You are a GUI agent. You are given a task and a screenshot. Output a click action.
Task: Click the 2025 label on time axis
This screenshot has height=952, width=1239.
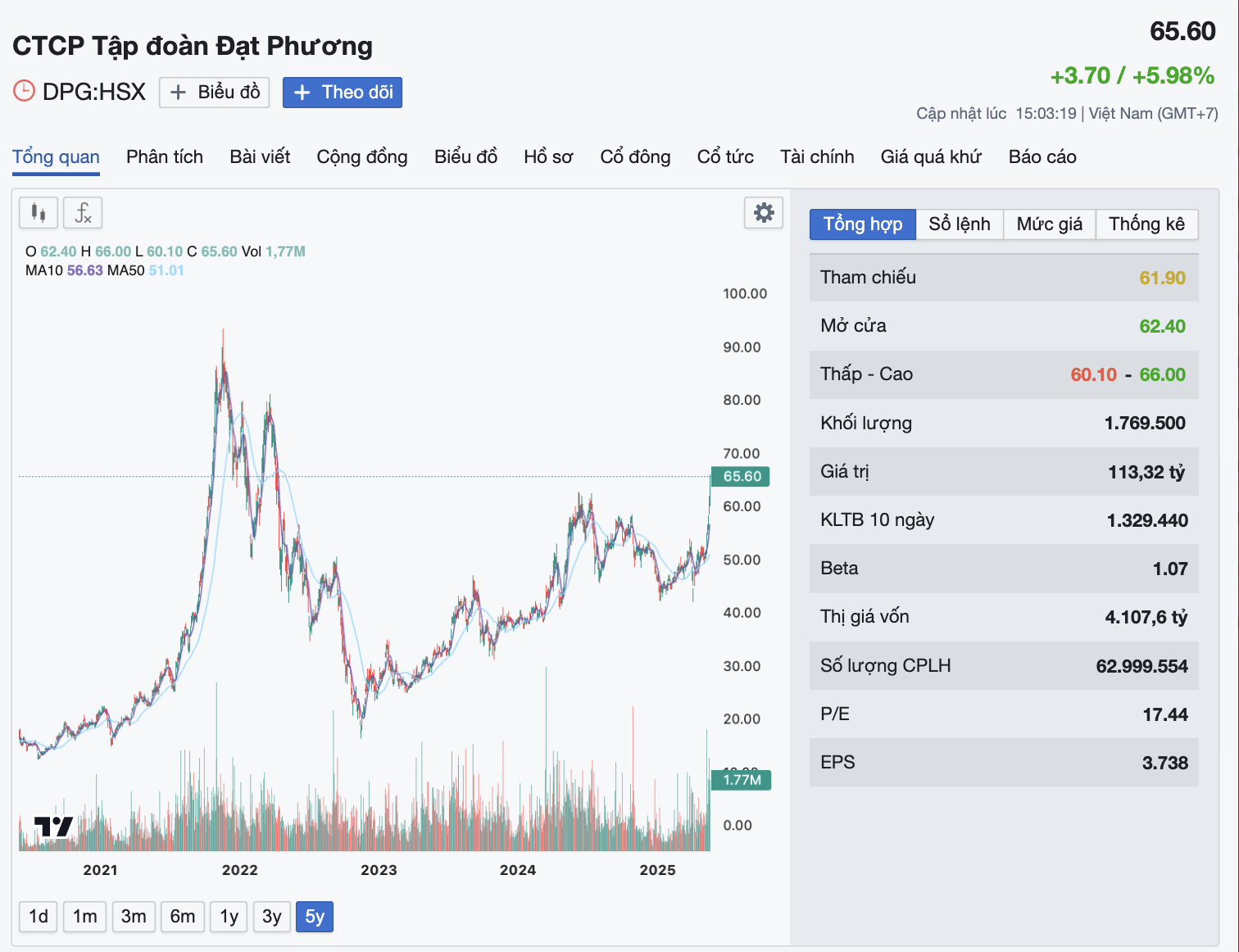657,870
